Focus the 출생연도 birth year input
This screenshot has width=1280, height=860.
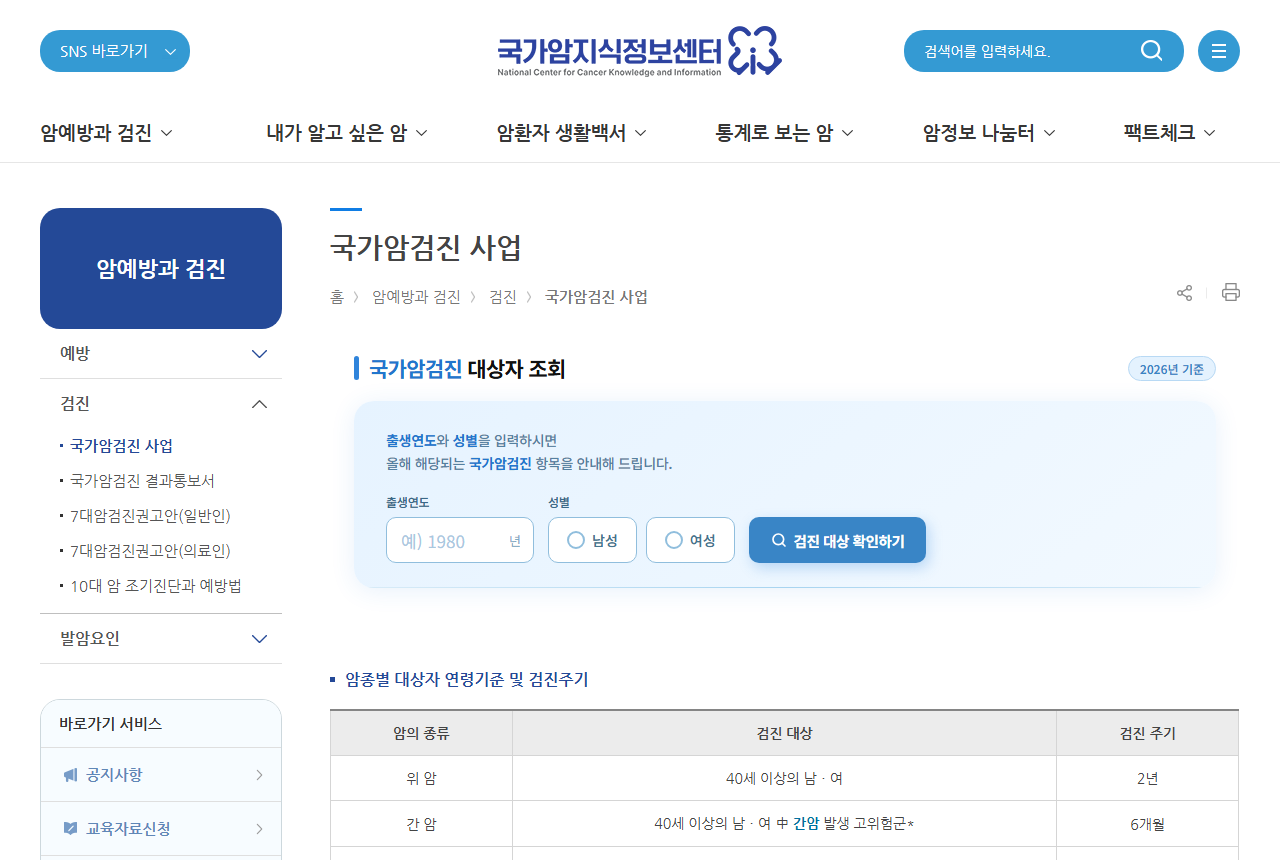tap(460, 540)
